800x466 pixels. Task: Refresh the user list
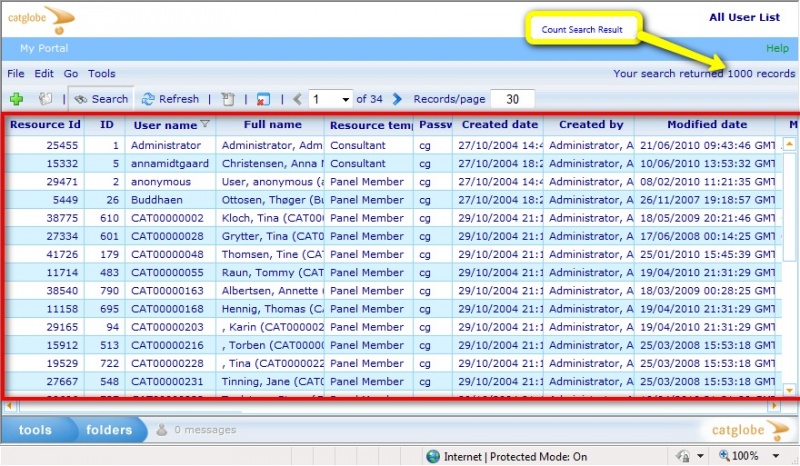point(170,99)
